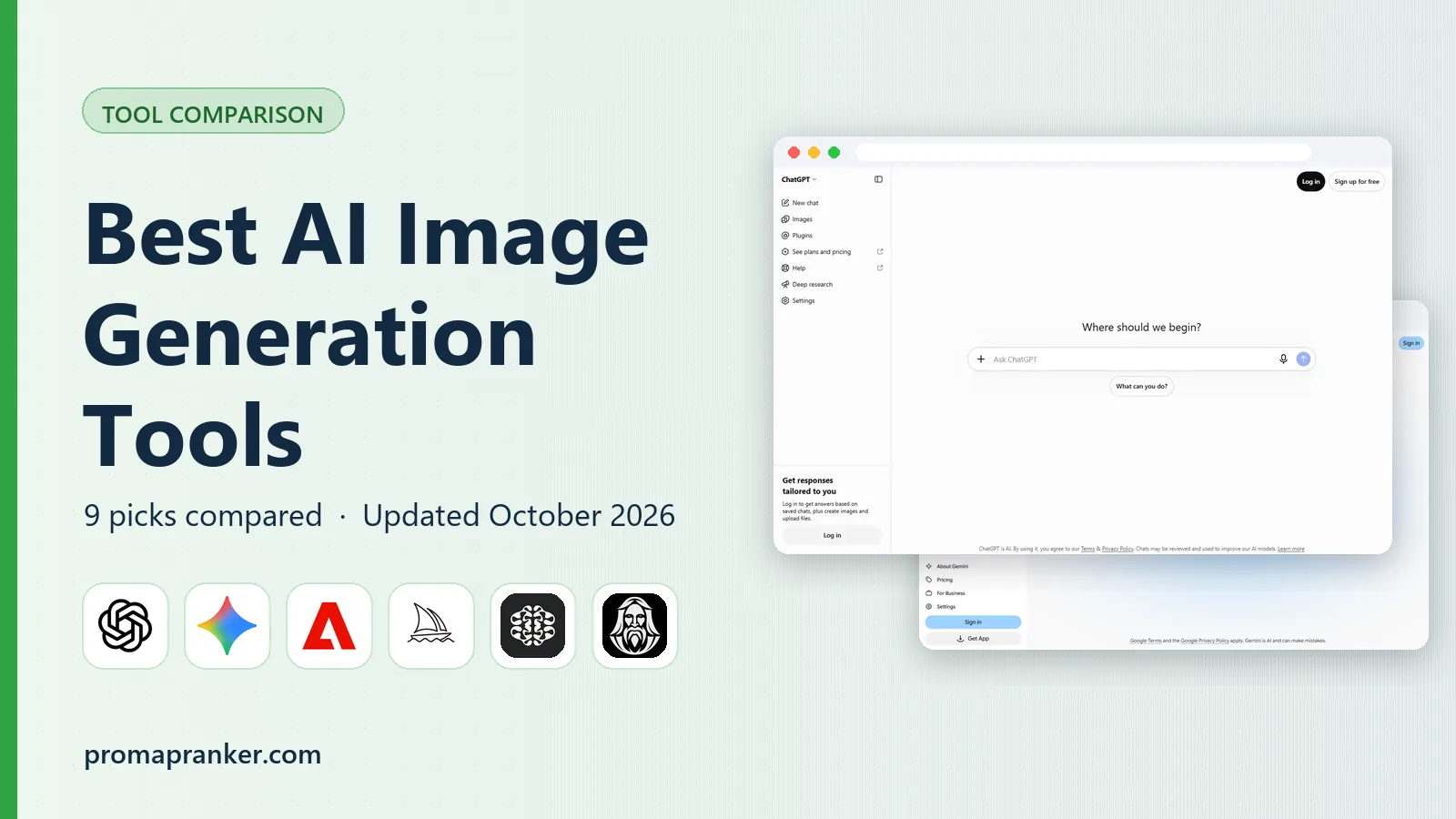This screenshot has height=819, width=1456.
Task: Click blue Sign in button in Gemini sidebar
Action: click(973, 622)
